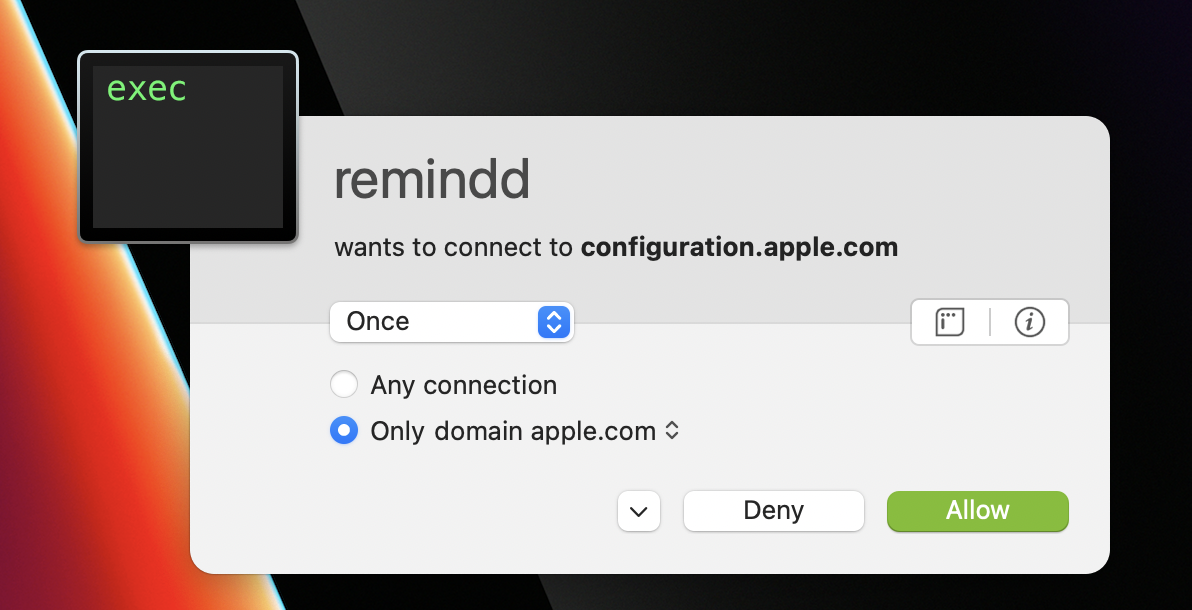The width and height of the screenshot is (1192, 610).
Task: Select the Only domain apple.com radio button
Action: (344, 431)
